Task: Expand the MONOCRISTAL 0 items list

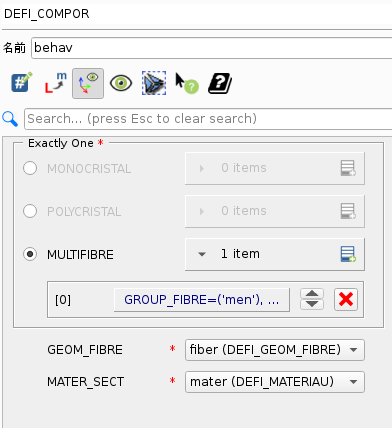Action: pos(202,168)
